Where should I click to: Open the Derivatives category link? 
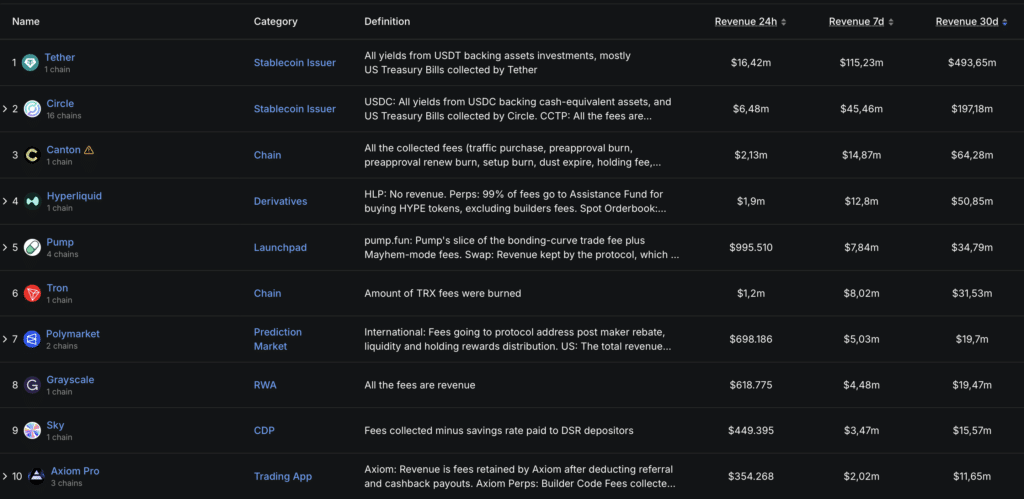click(x=280, y=201)
